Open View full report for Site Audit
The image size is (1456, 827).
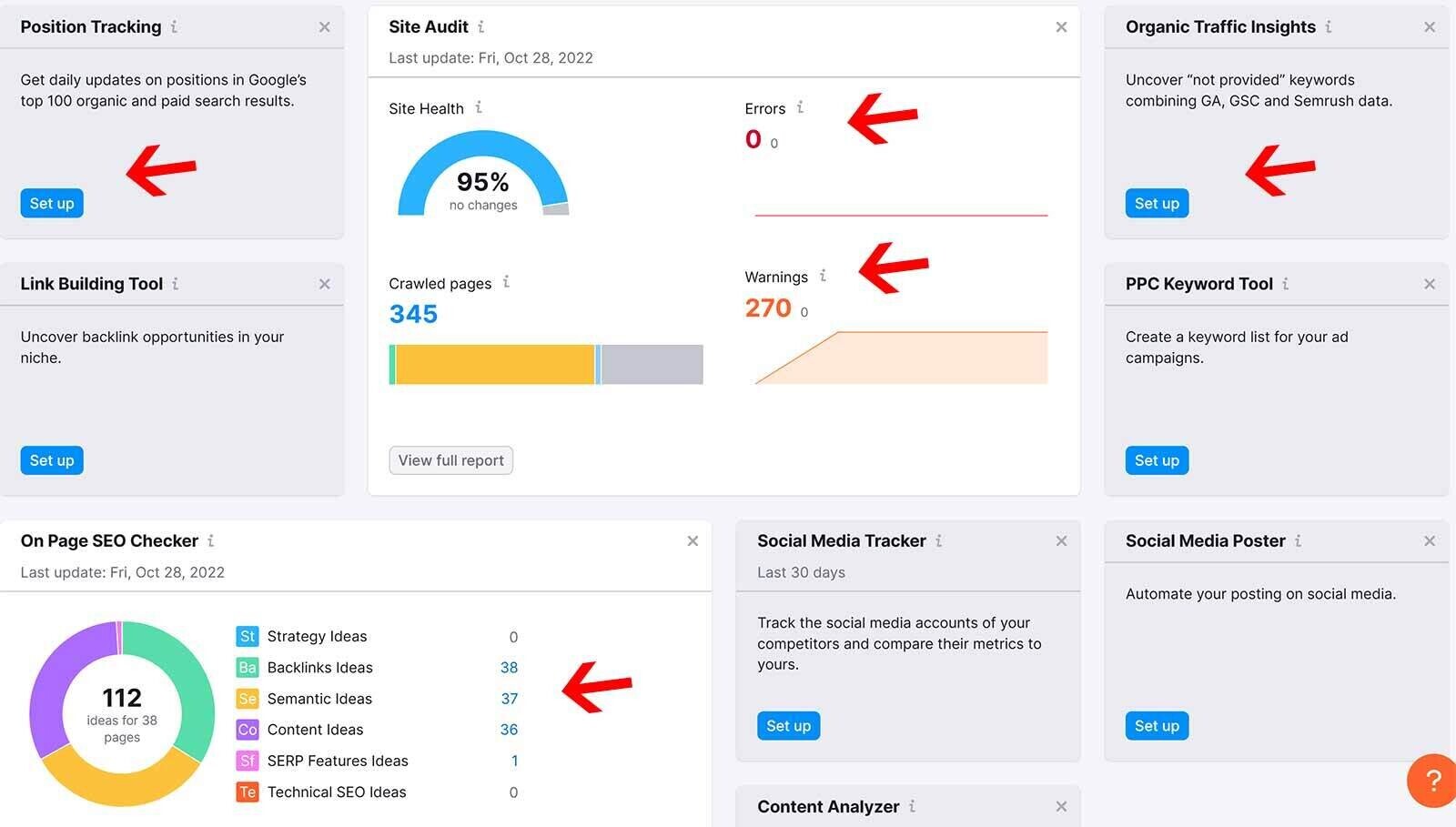(x=450, y=460)
